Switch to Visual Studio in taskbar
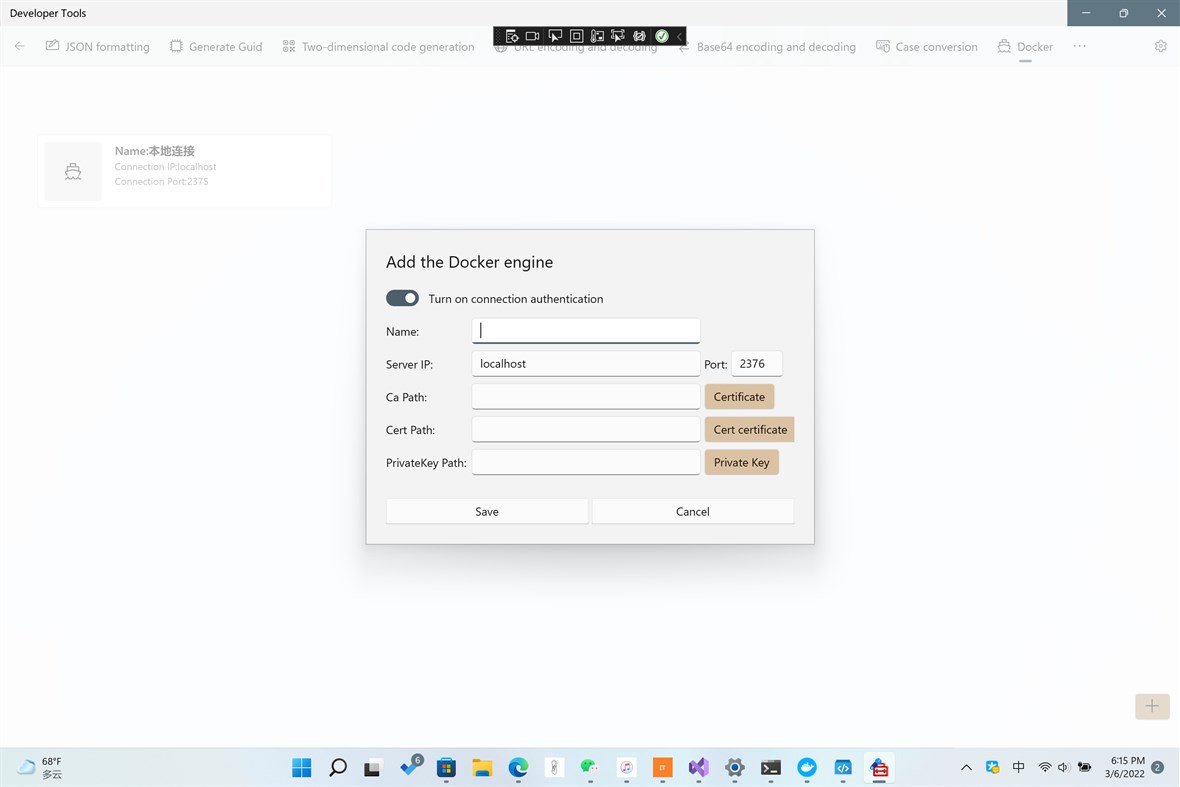Screen dimensions: 1180x787 [698, 767]
